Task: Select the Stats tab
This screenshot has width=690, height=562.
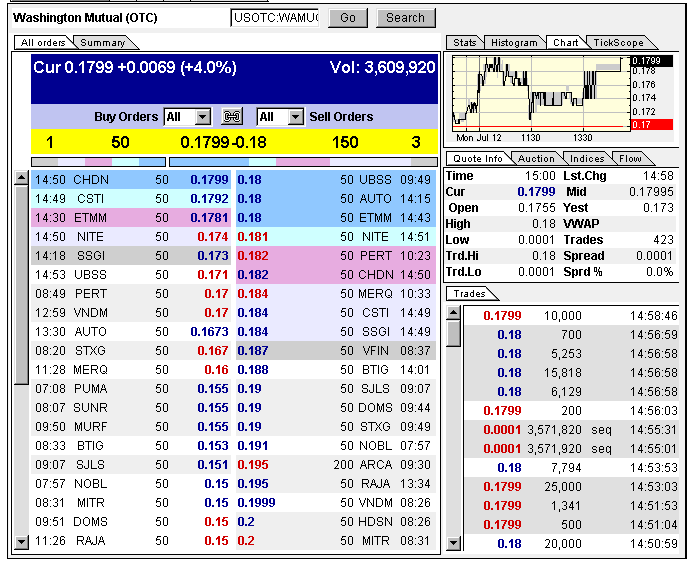Action: (x=465, y=43)
